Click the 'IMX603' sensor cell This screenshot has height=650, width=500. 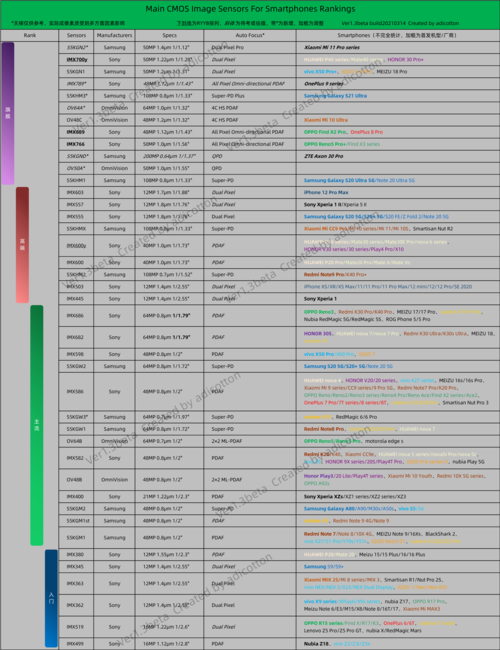pos(75,192)
